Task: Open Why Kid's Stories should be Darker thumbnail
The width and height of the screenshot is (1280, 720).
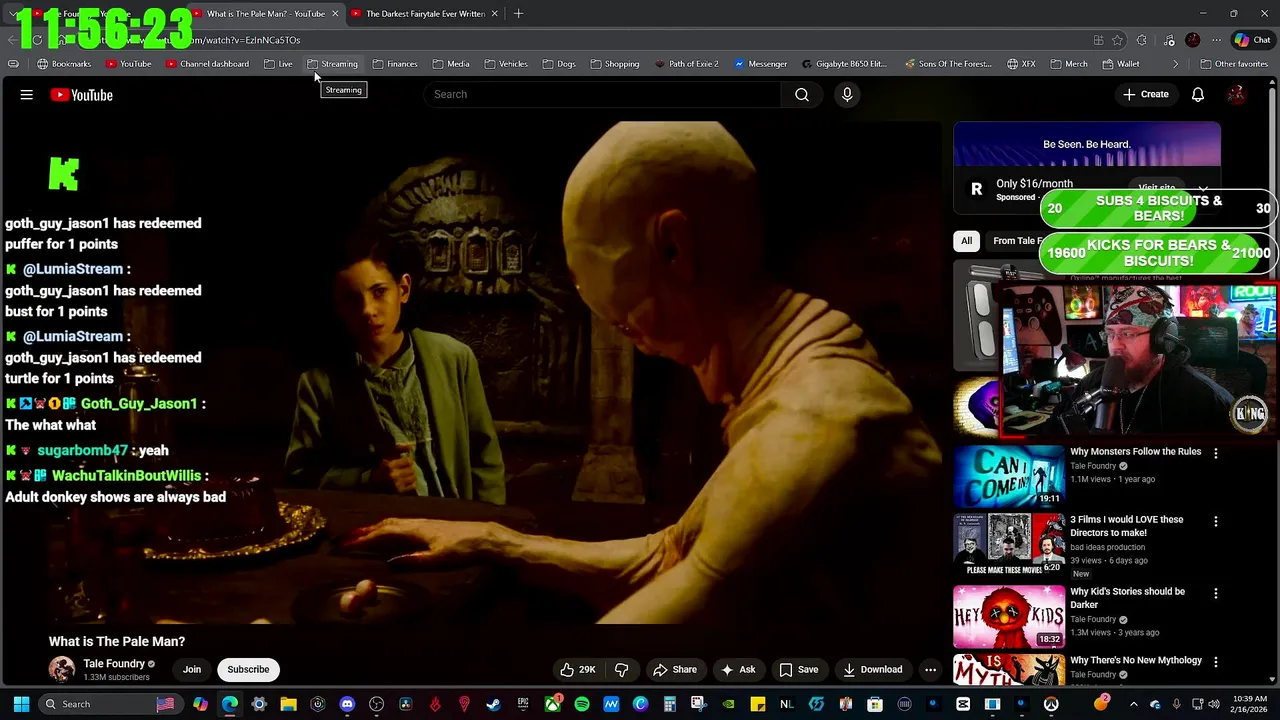Action: coord(1009,616)
